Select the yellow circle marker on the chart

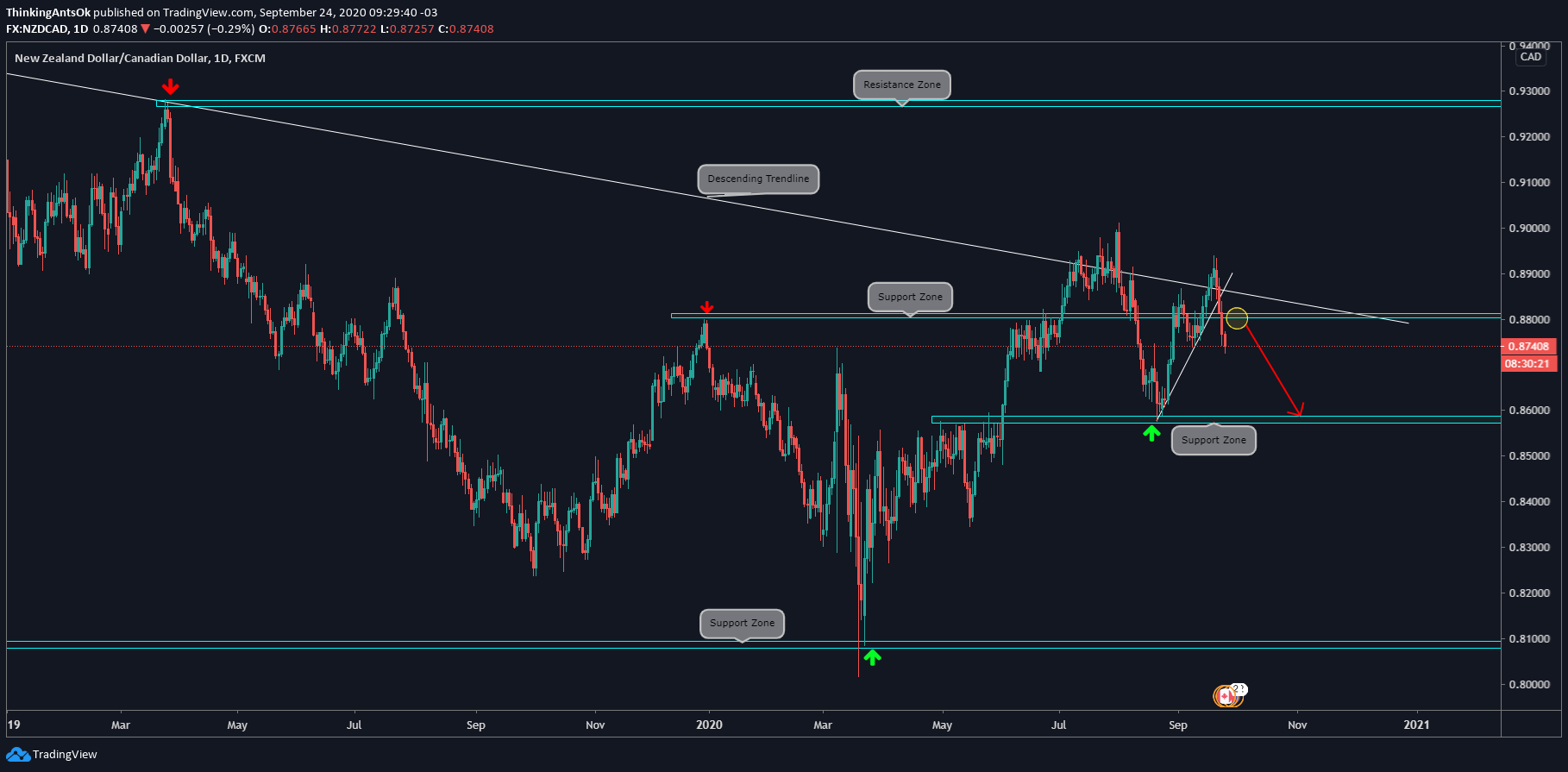pos(1237,318)
